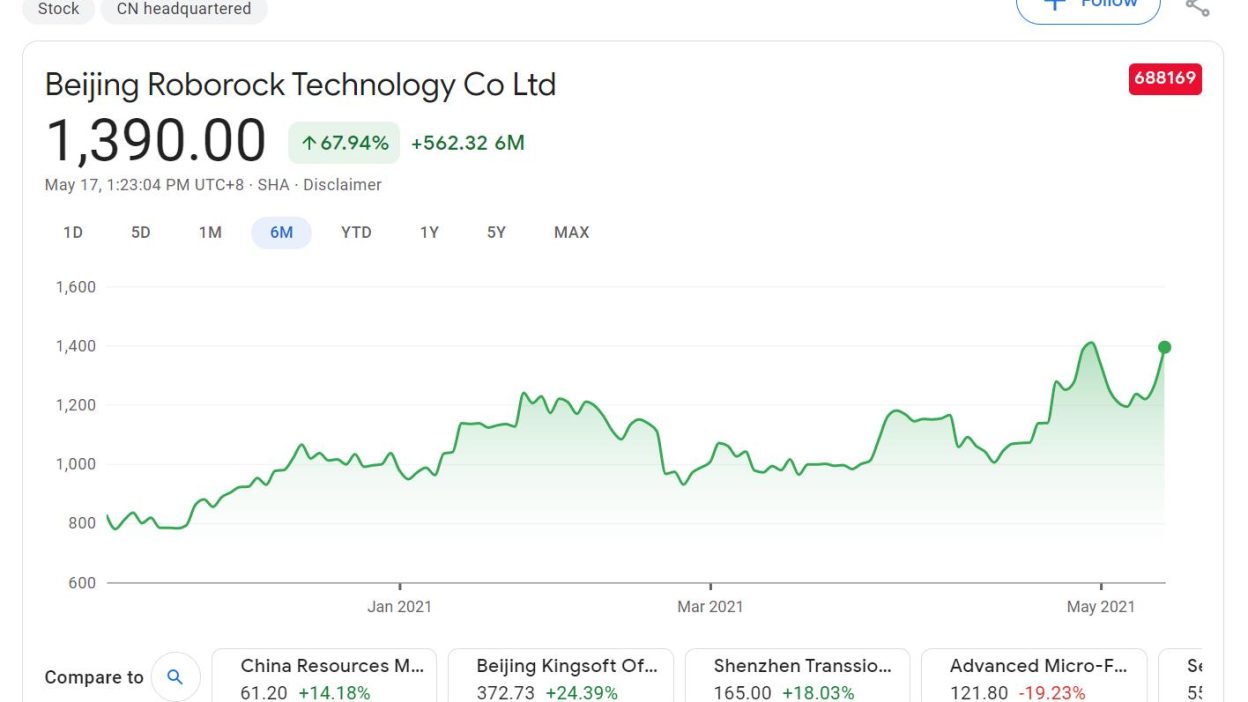Screen dimensions: 1248x702
Task: Click the red 688169 ticker badge
Action: coord(1165,79)
